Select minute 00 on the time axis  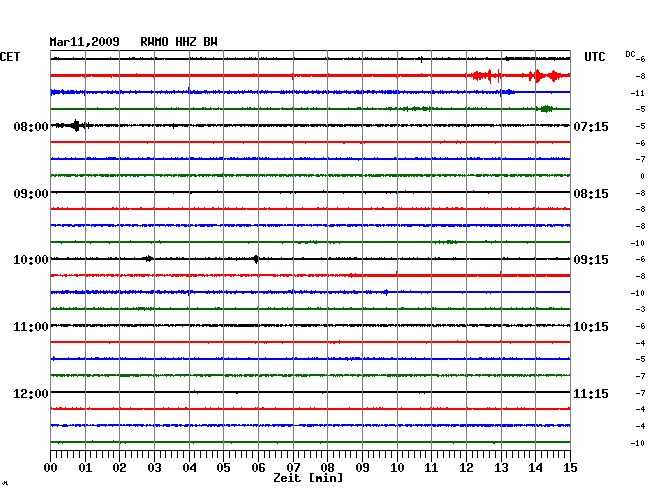coord(51,468)
